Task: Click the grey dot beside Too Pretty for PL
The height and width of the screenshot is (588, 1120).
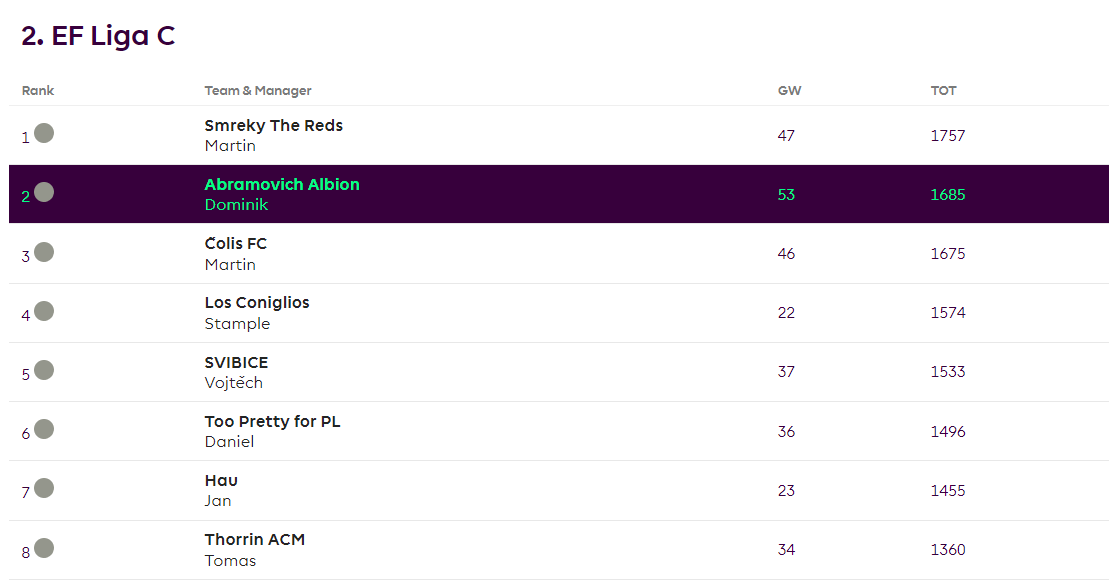Action: click(x=44, y=429)
